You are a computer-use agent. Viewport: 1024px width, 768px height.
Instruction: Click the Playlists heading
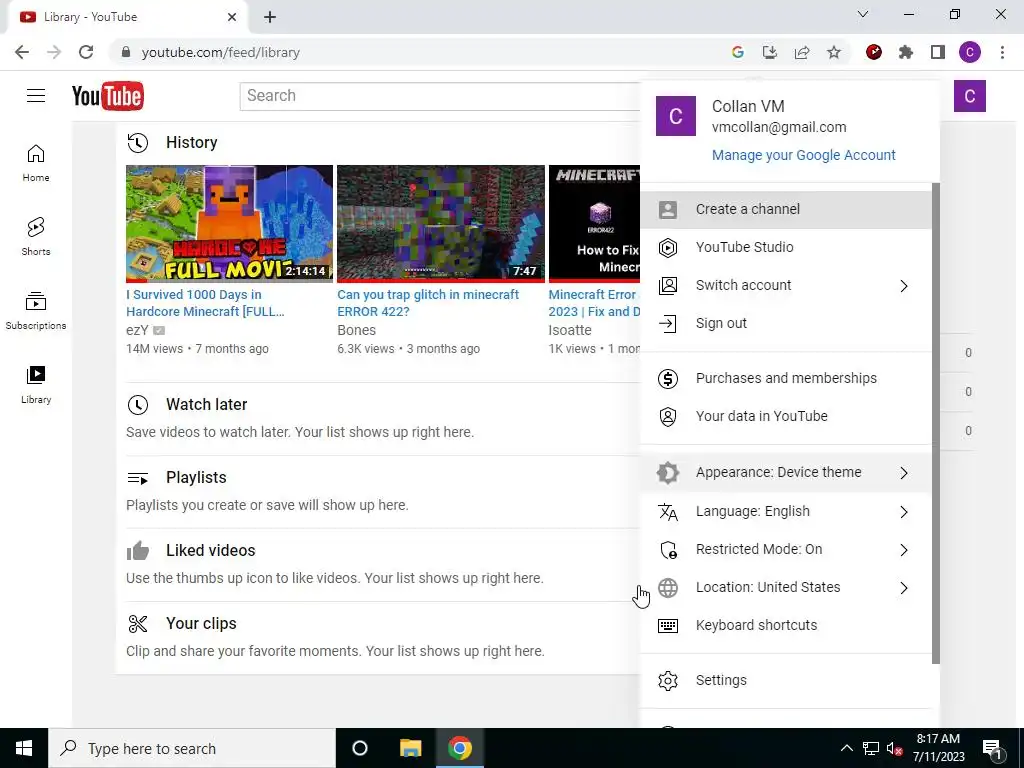click(x=196, y=477)
